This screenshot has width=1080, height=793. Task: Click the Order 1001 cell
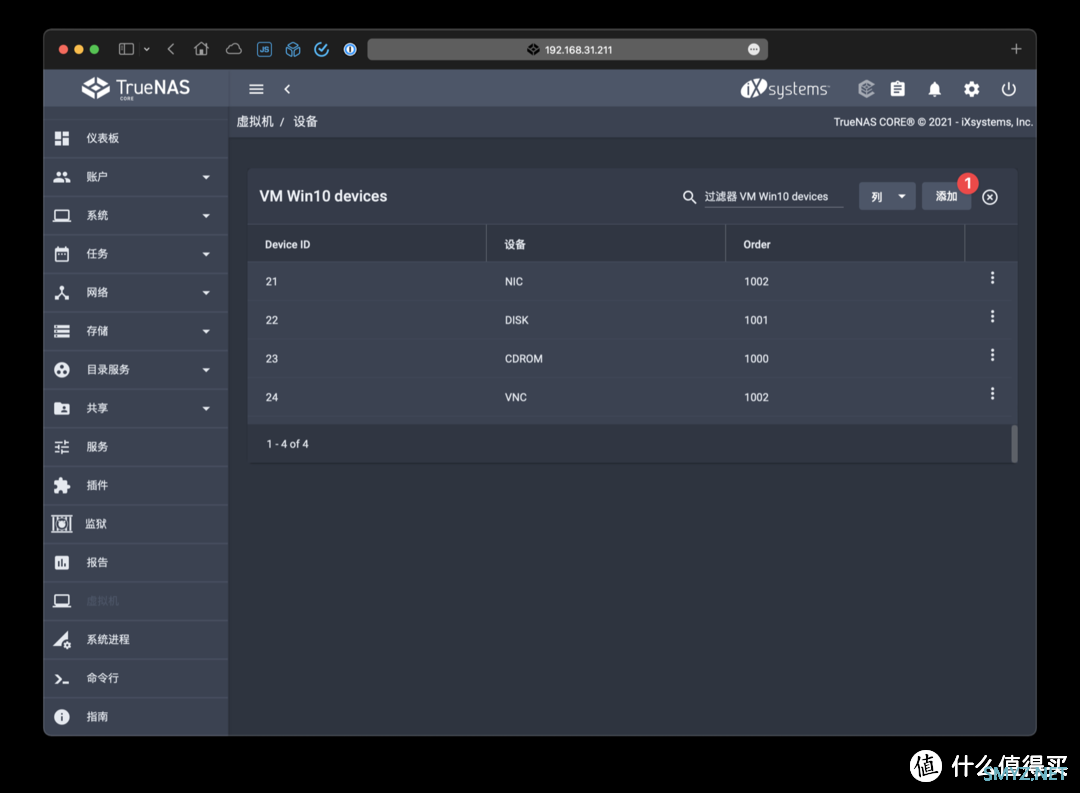756,320
